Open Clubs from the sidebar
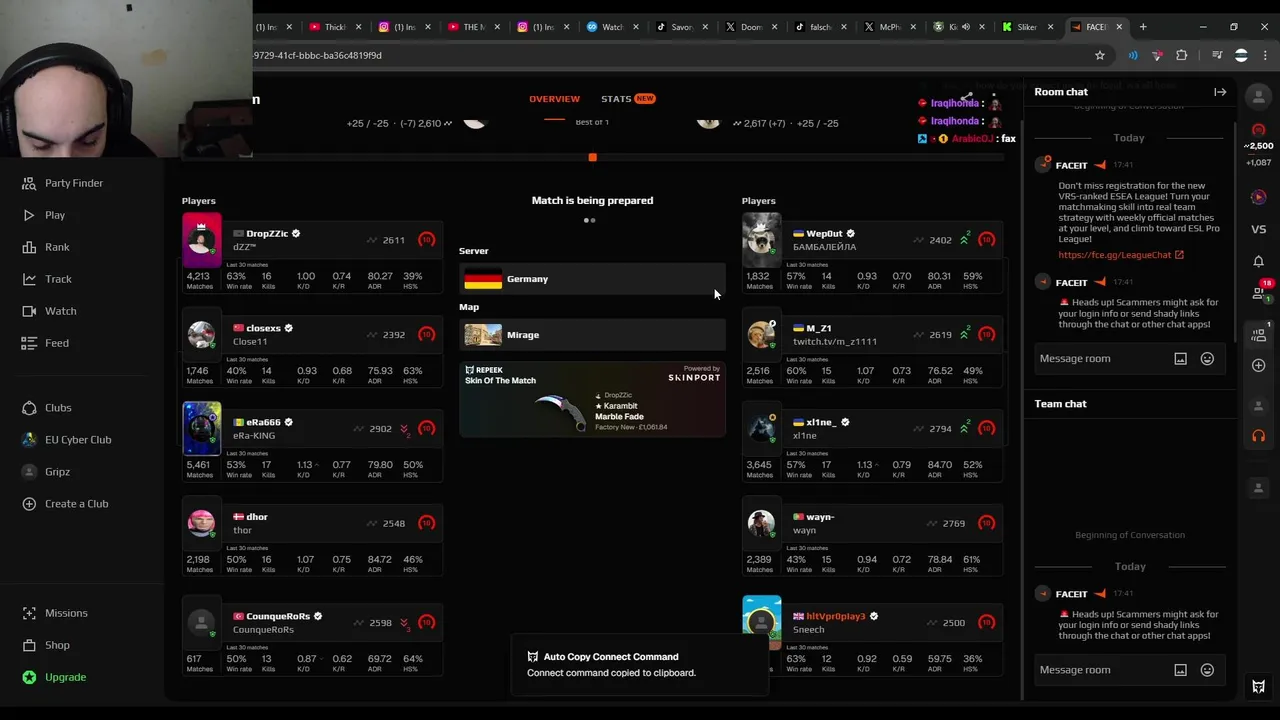Screen dimensions: 1280x720 47,408
